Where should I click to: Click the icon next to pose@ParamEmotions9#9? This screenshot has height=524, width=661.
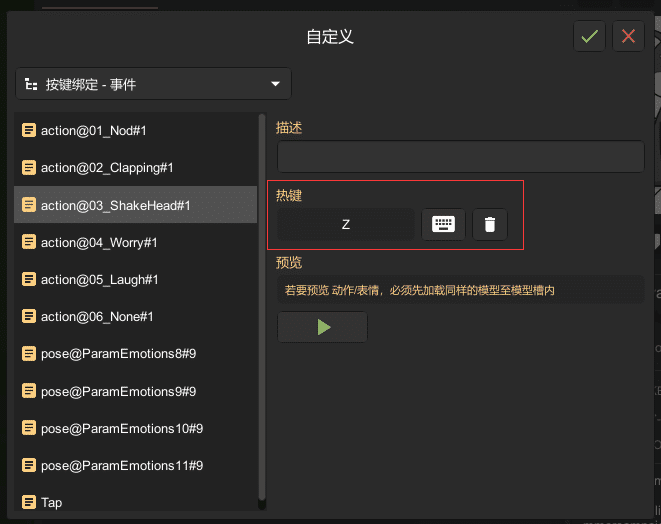(29, 391)
